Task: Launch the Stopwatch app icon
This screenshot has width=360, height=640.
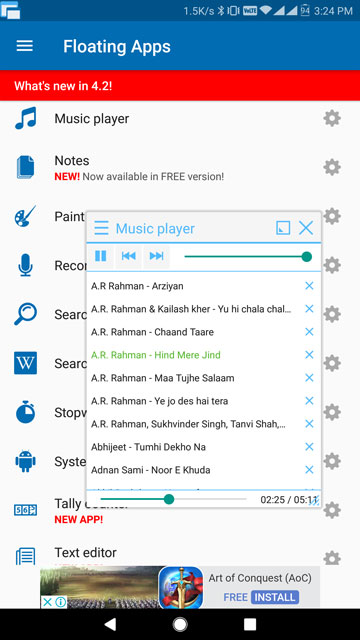Action: [x=25, y=412]
